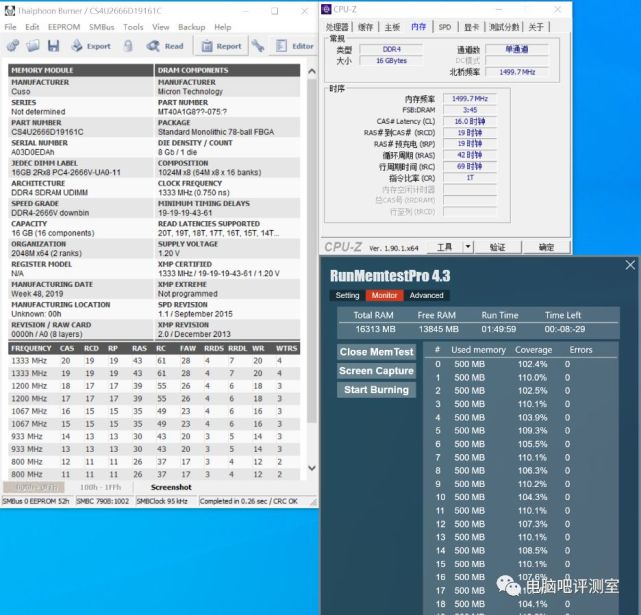Switch to 主板 tab in CPU-Z
641x615 pixels.
click(392, 27)
